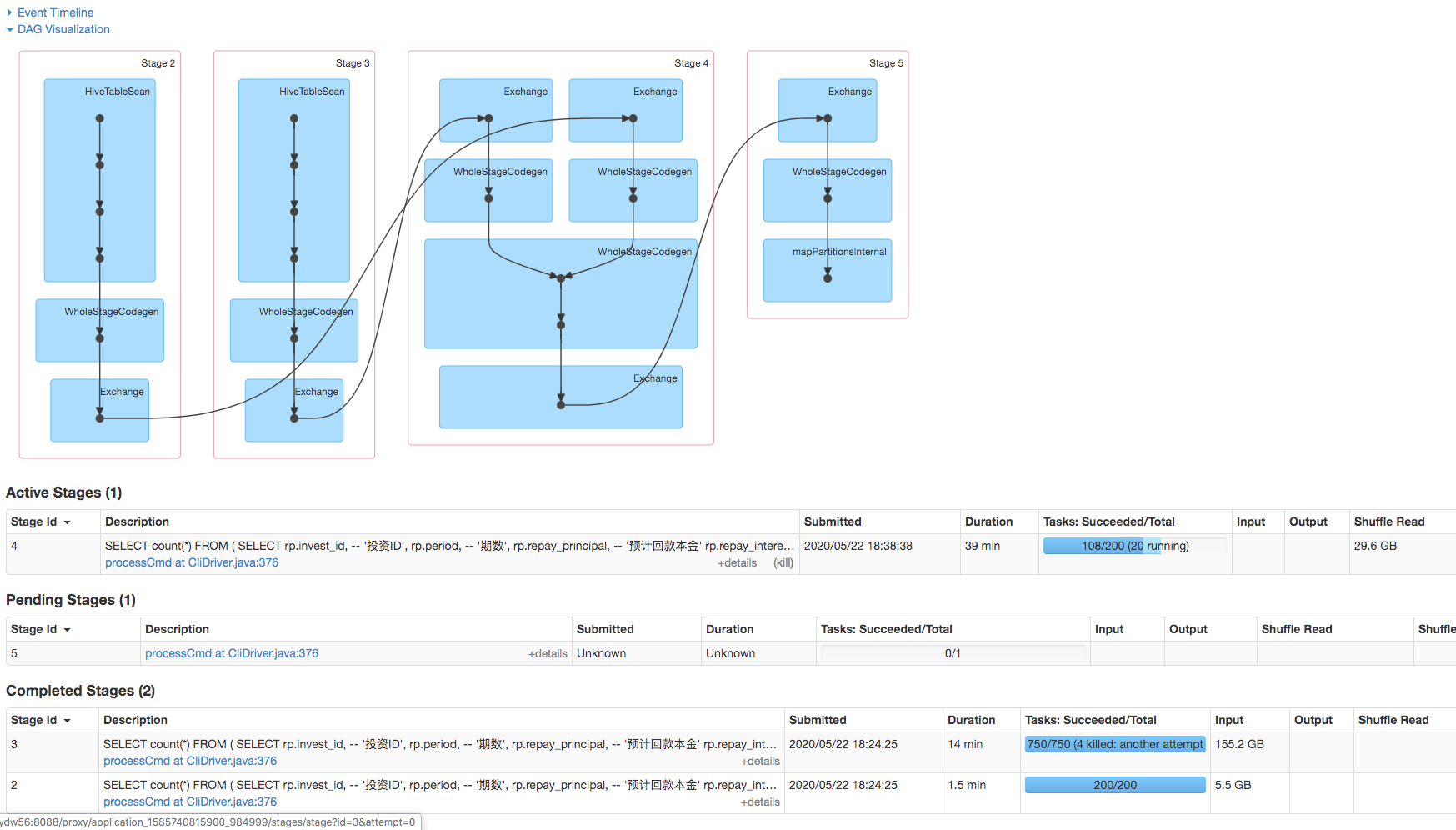Image resolution: width=1456 pixels, height=830 pixels.
Task: Click +details on completed stage 3 row
Action: coord(760,761)
